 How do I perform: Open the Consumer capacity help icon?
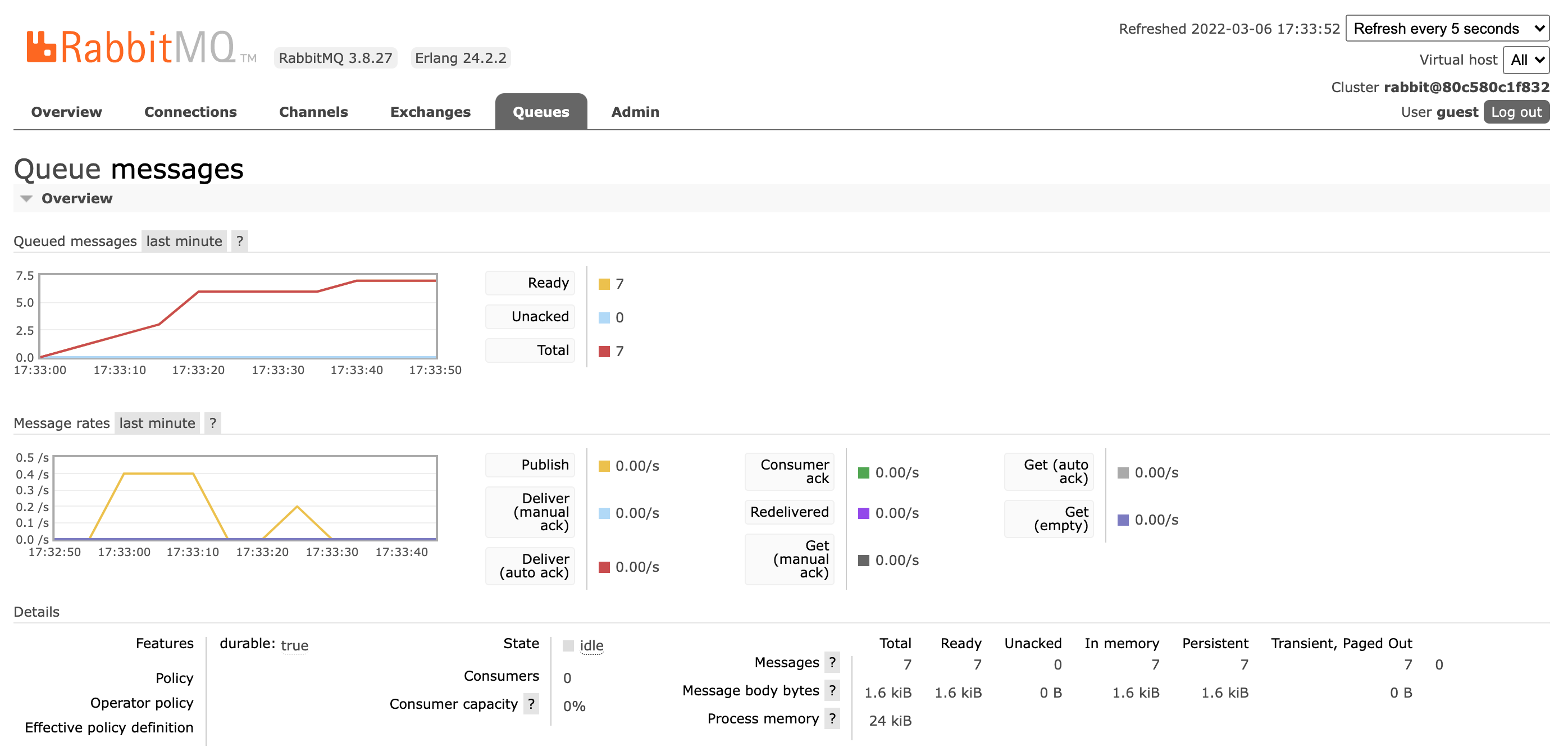(531, 704)
